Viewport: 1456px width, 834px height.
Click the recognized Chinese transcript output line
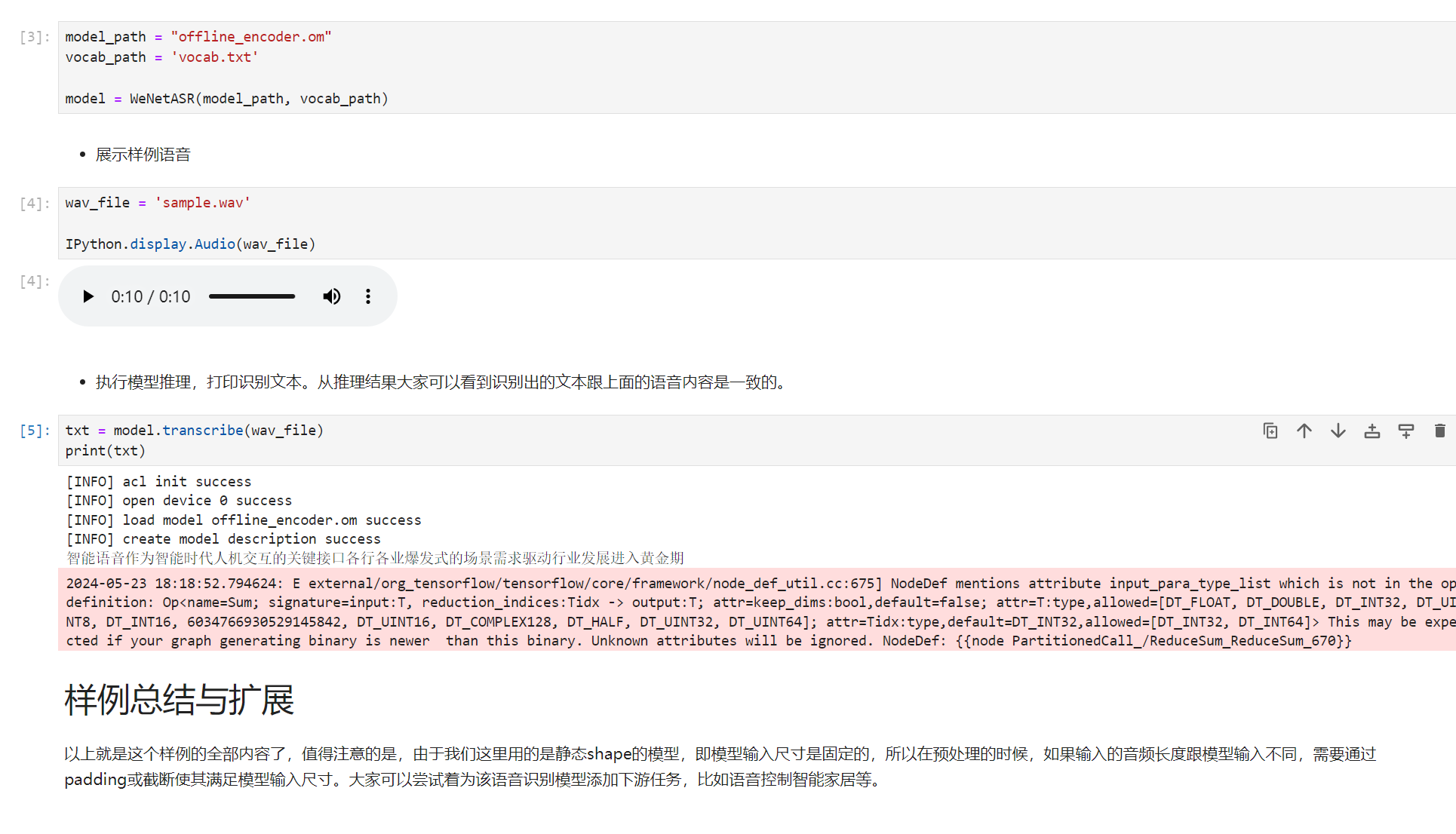375,558
